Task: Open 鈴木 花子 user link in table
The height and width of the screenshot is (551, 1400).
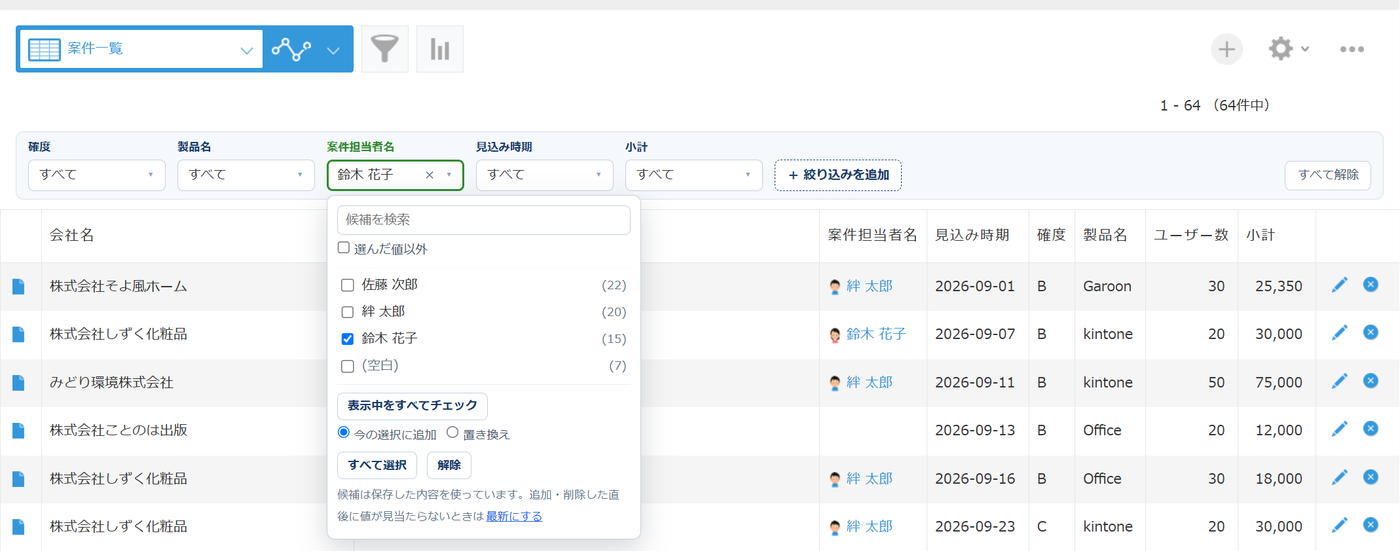Action: (876, 334)
